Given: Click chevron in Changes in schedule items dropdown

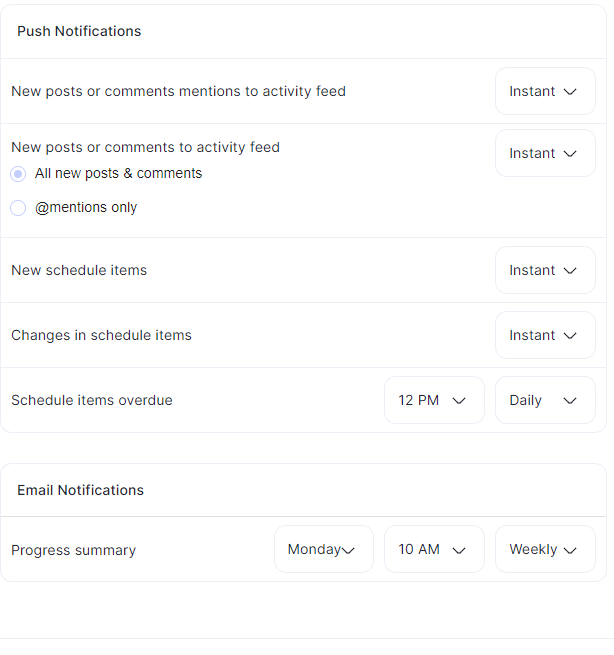Looking at the screenshot, I should [570, 335].
